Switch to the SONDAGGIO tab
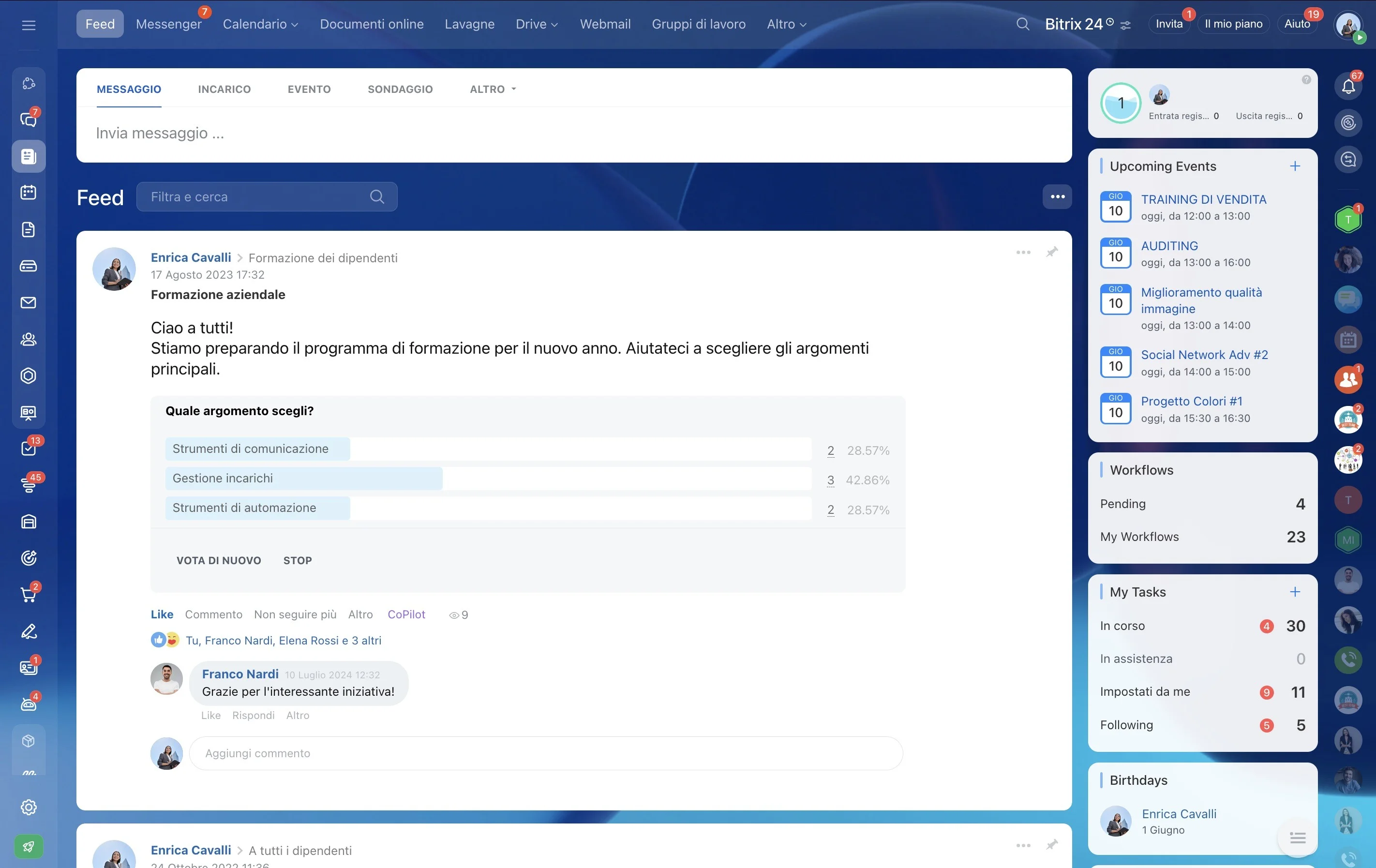Viewport: 1376px width, 868px height. tap(400, 89)
